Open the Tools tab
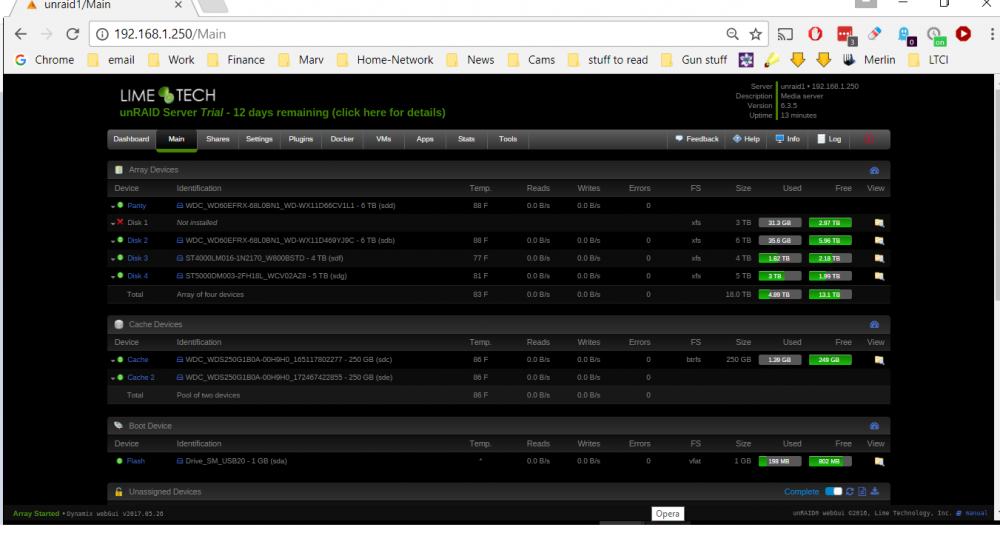Image resolution: width=1000 pixels, height=533 pixels. 508,139
